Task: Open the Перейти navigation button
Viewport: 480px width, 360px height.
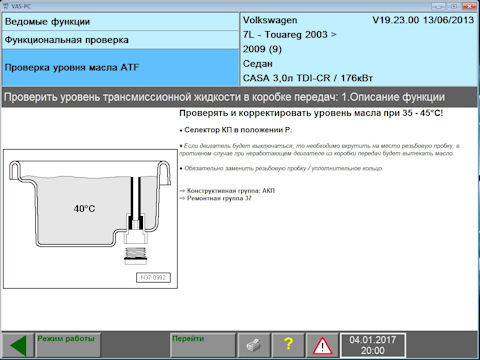Action: [203, 346]
